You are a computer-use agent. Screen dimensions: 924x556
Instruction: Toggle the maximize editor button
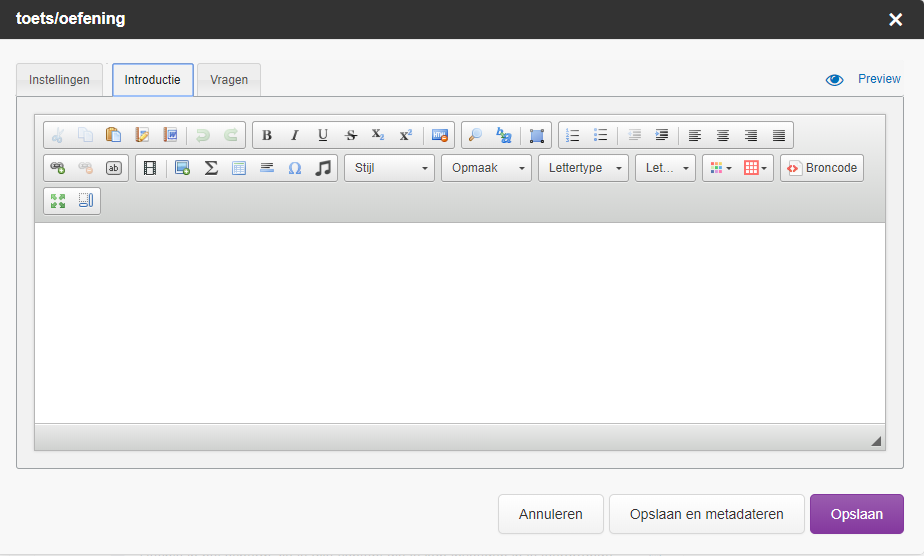tap(58, 201)
